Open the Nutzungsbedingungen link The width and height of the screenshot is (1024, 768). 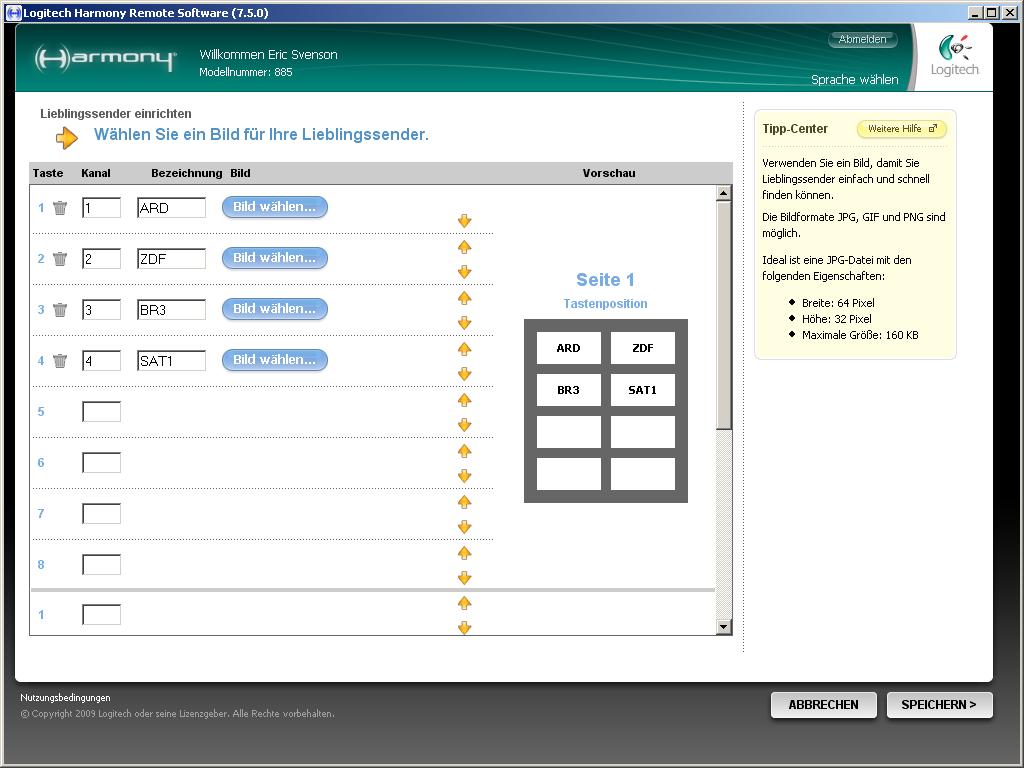coord(65,697)
